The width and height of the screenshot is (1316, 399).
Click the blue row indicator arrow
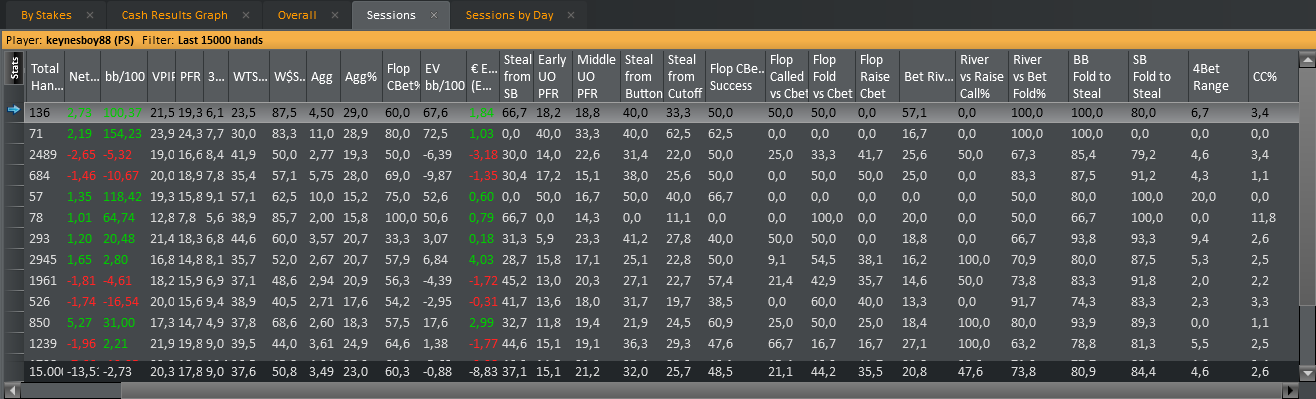(14, 111)
